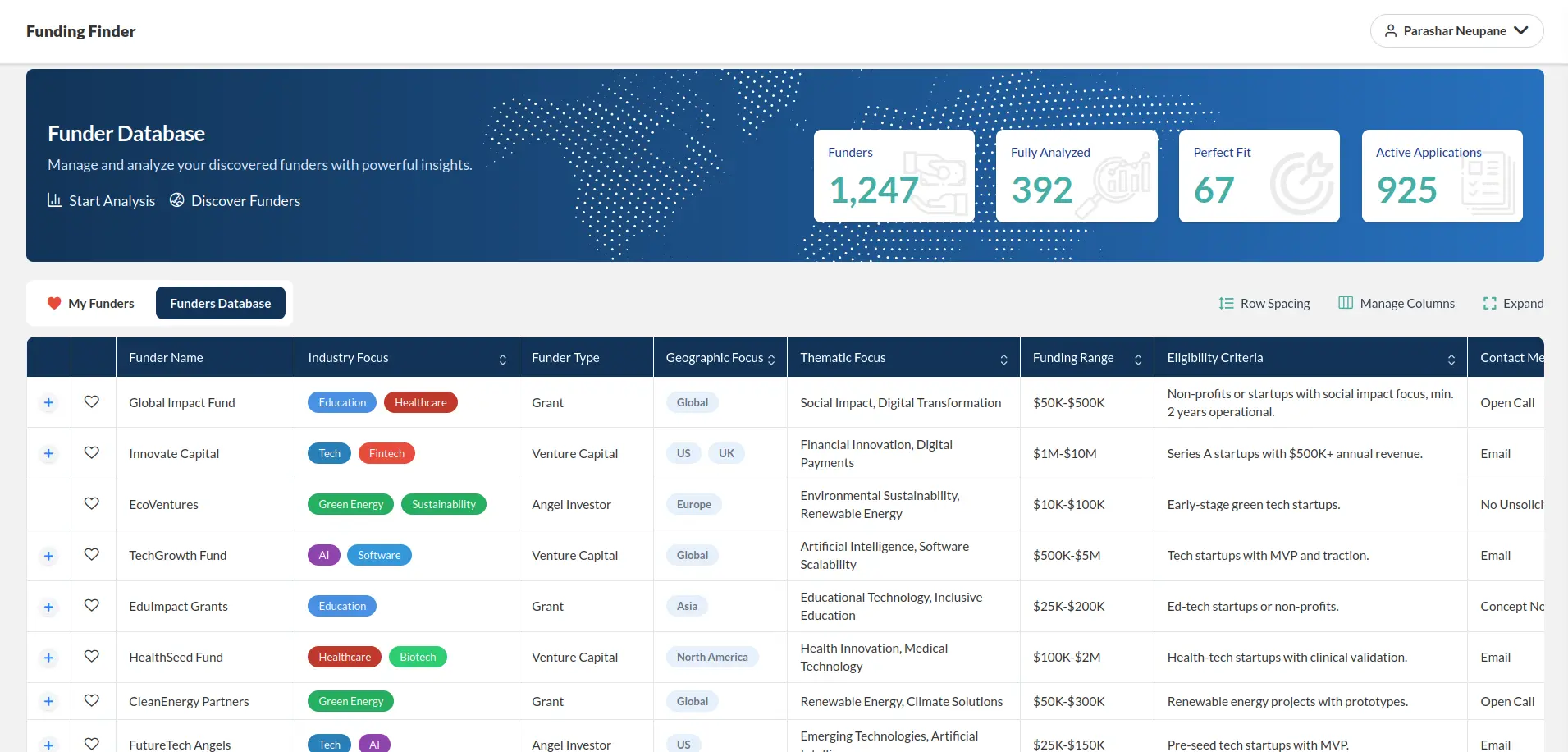Click the Healthcare tag on HealthSeed Fund
The width and height of the screenshot is (1568, 752).
click(x=343, y=657)
